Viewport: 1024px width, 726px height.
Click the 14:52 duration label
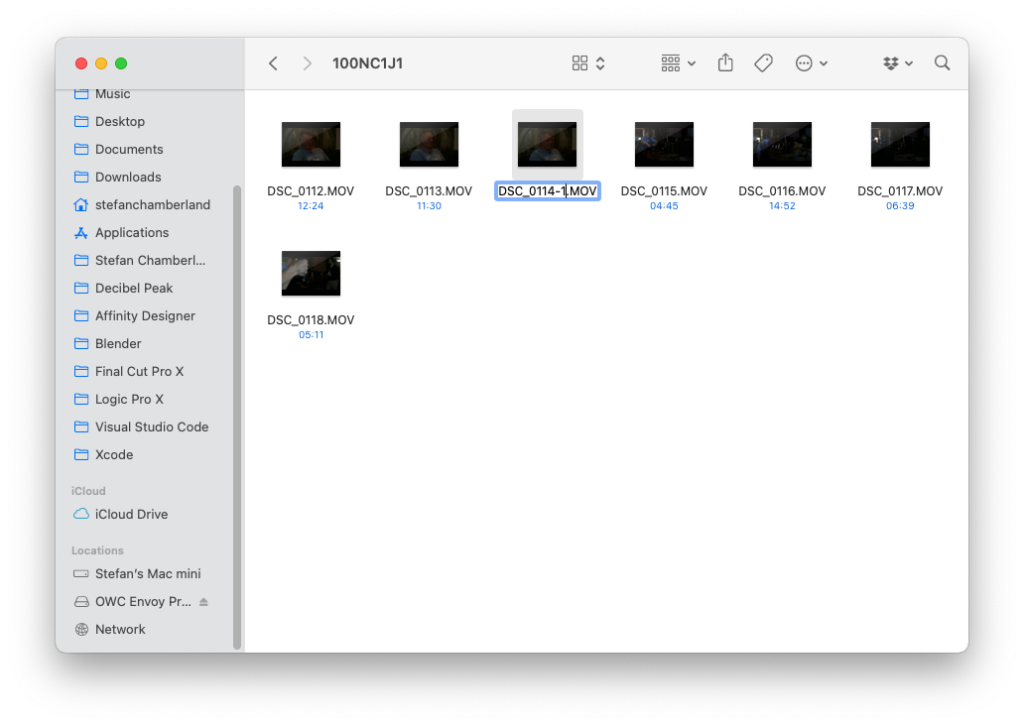point(782,206)
